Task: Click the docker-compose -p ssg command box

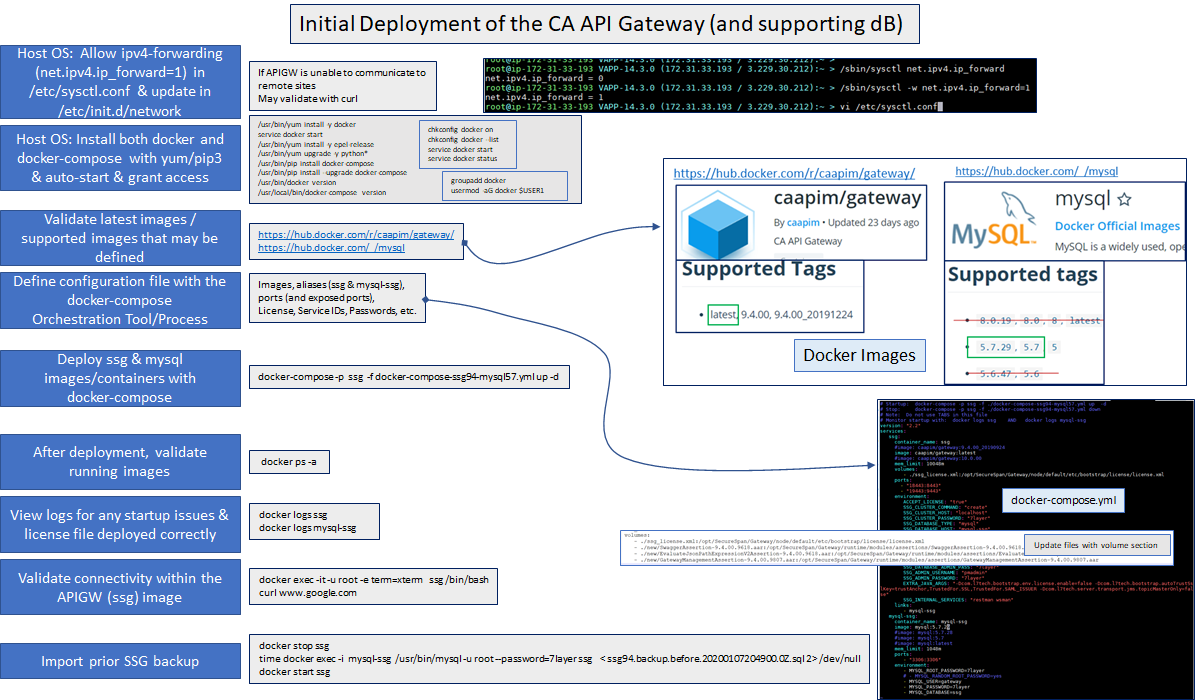Action: click(x=409, y=378)
